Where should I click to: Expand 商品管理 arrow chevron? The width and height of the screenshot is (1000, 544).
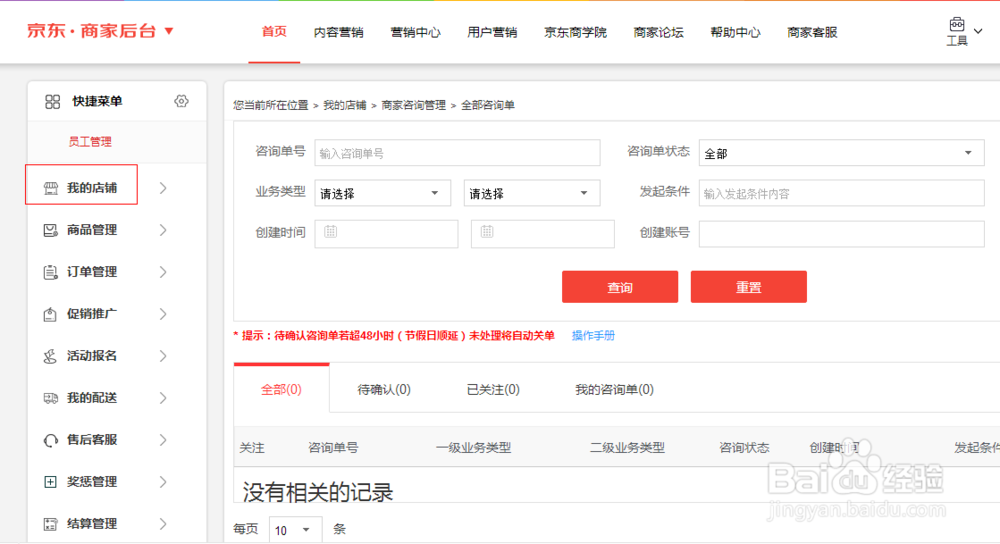163,230
